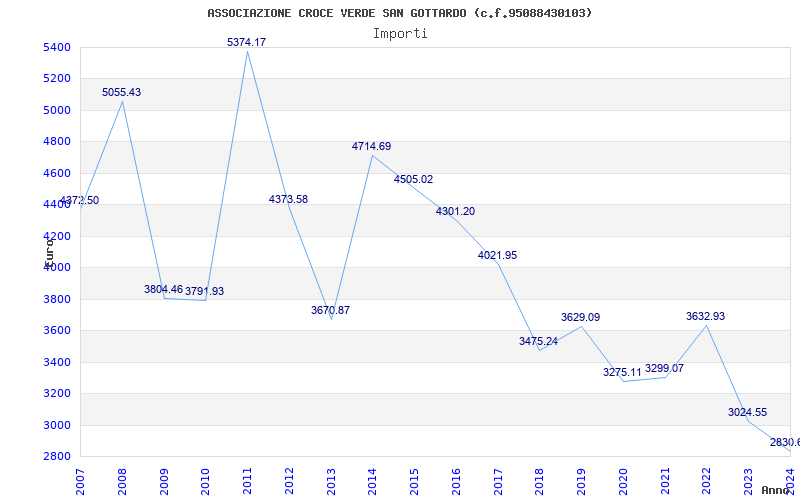This screenshot has width=800, height=500.
Task: Click the 3475.24 value label
Action: pos(539,341)
